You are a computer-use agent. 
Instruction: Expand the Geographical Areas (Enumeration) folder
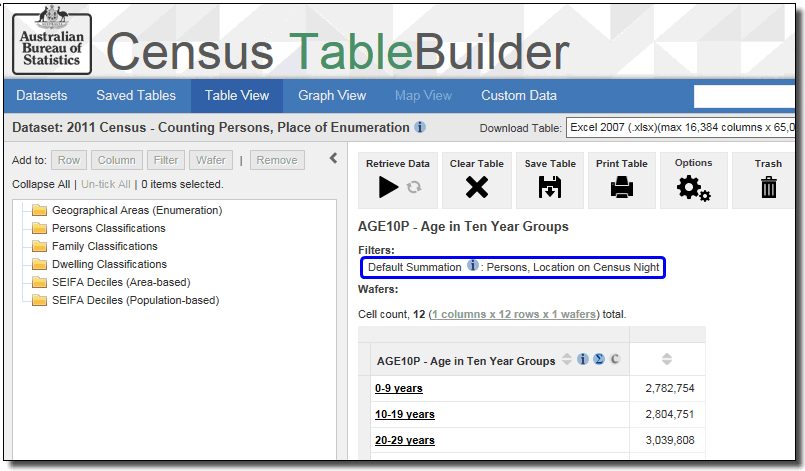click(x=40, y=210)
